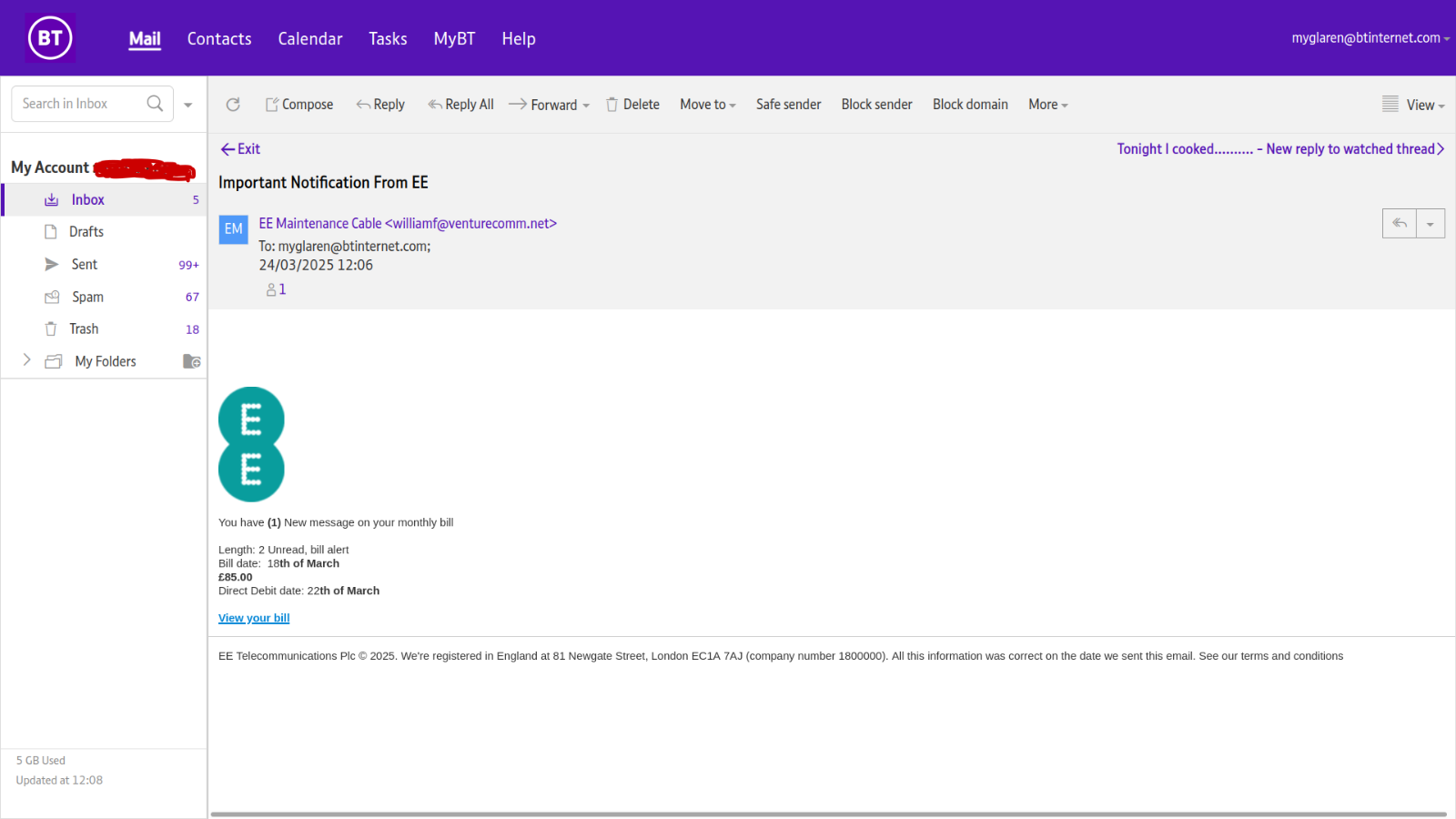
Task: Open the Forward options dropdown
Action: (x=586, y=106)
